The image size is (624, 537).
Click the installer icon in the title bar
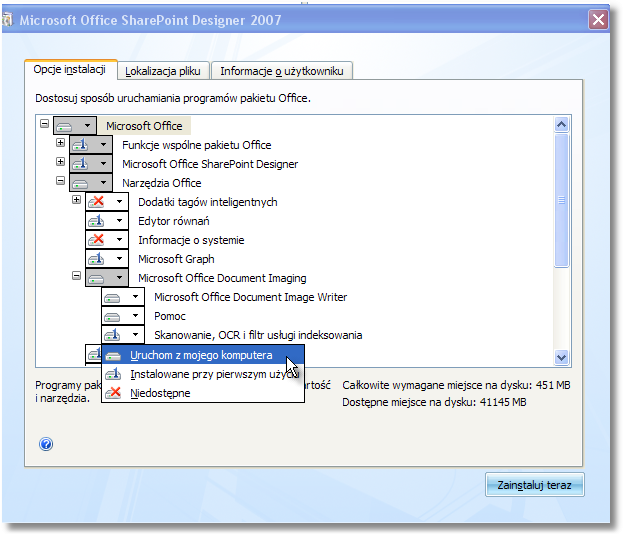8,20
